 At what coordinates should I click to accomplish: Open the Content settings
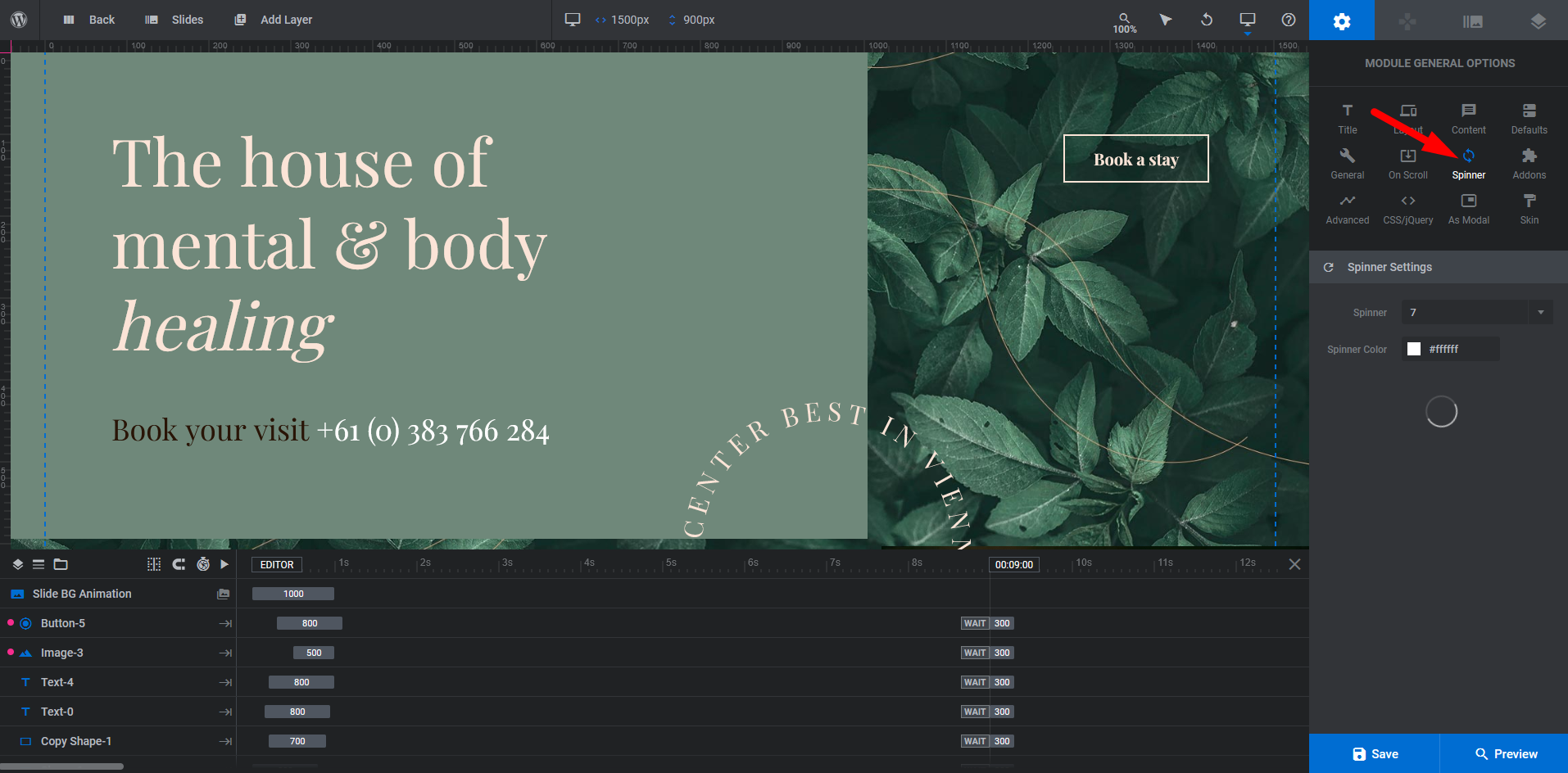point(1469,119)
